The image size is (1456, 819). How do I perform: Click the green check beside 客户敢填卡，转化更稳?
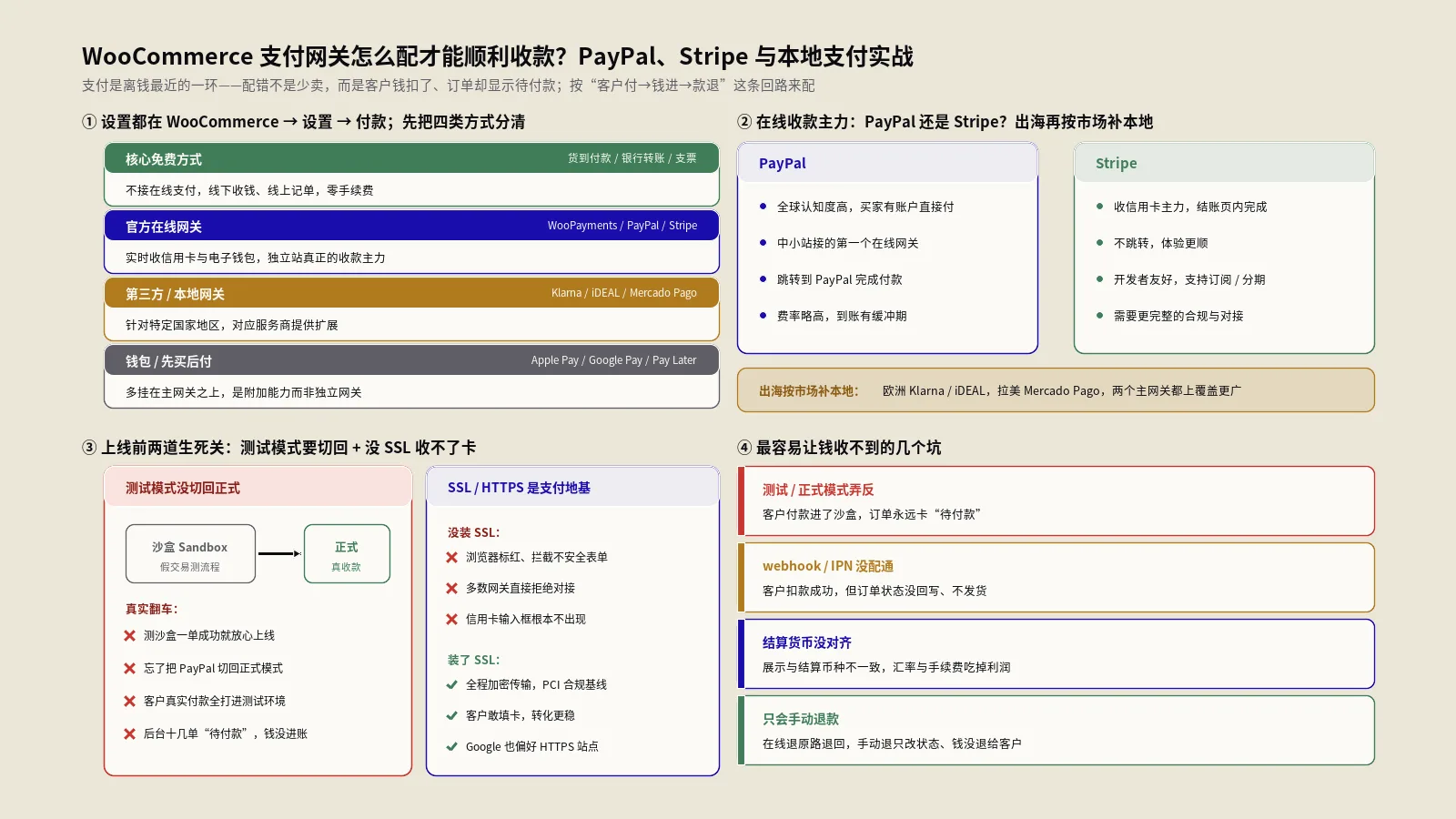click(x=451, y=716)
